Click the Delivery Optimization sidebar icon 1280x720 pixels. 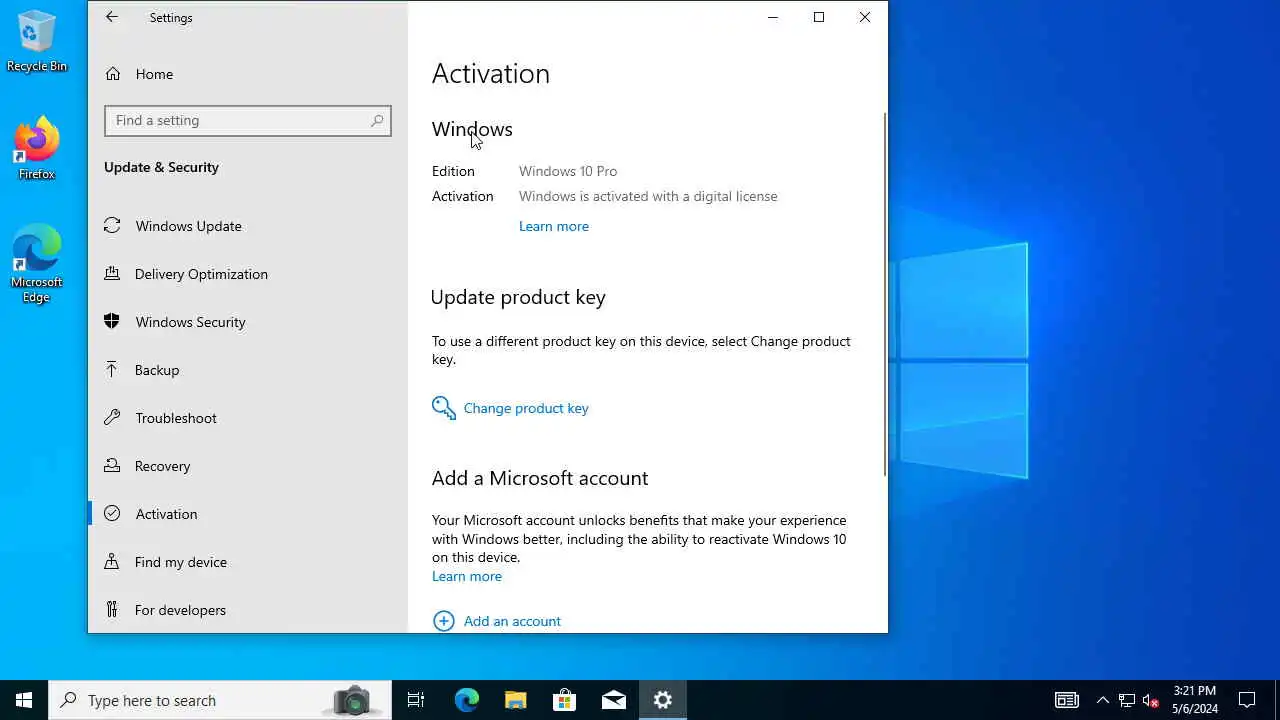(113, 273)
